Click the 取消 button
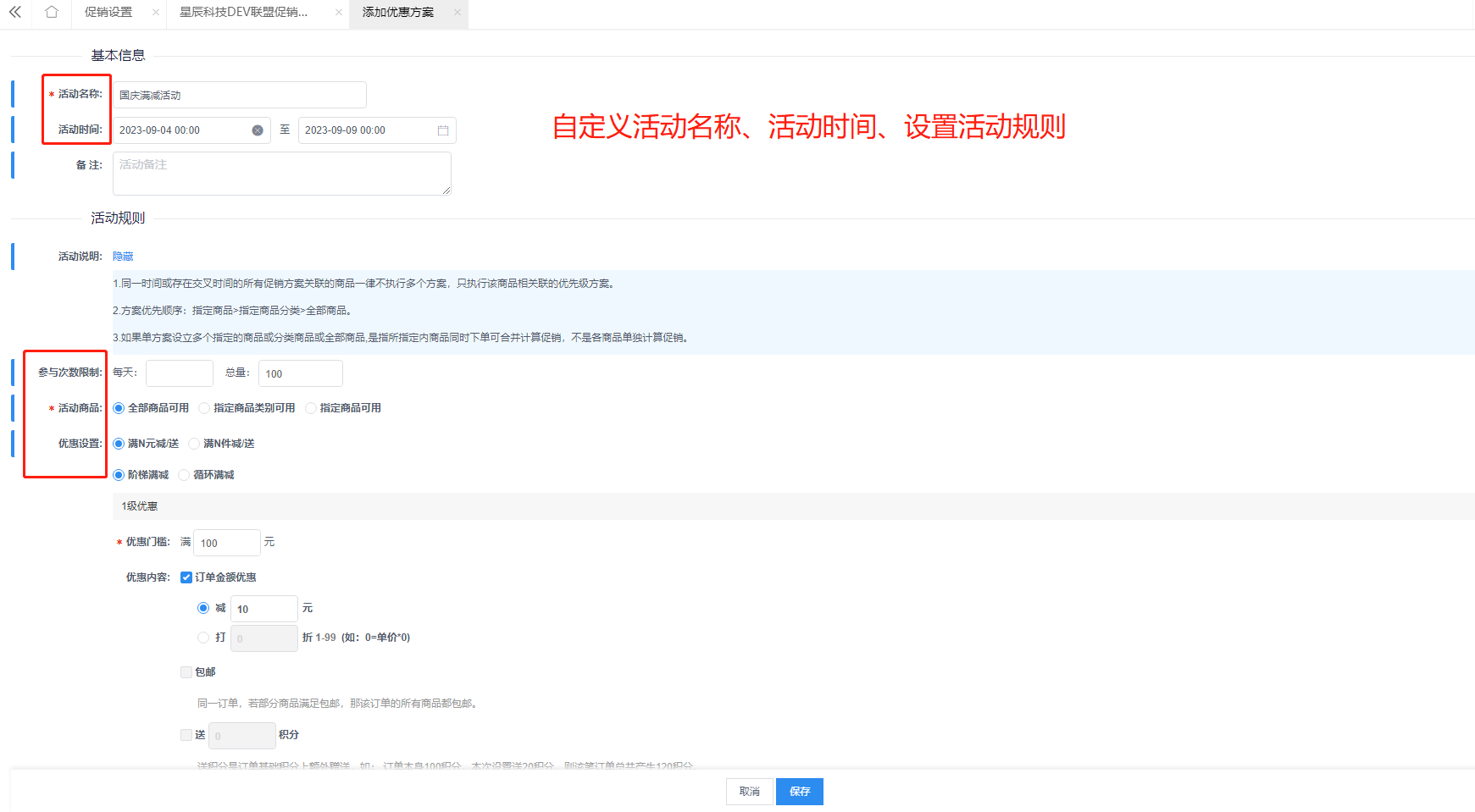 [749, 792]
